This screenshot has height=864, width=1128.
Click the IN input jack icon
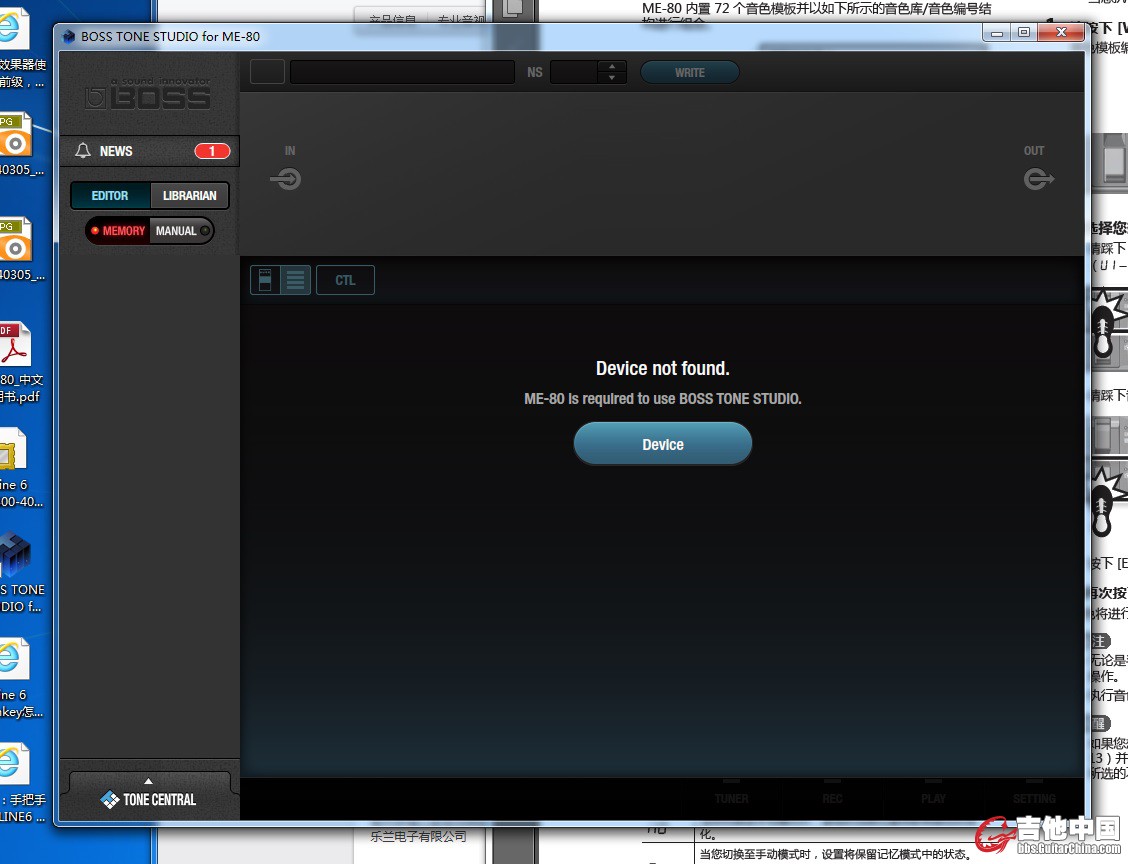286,179
